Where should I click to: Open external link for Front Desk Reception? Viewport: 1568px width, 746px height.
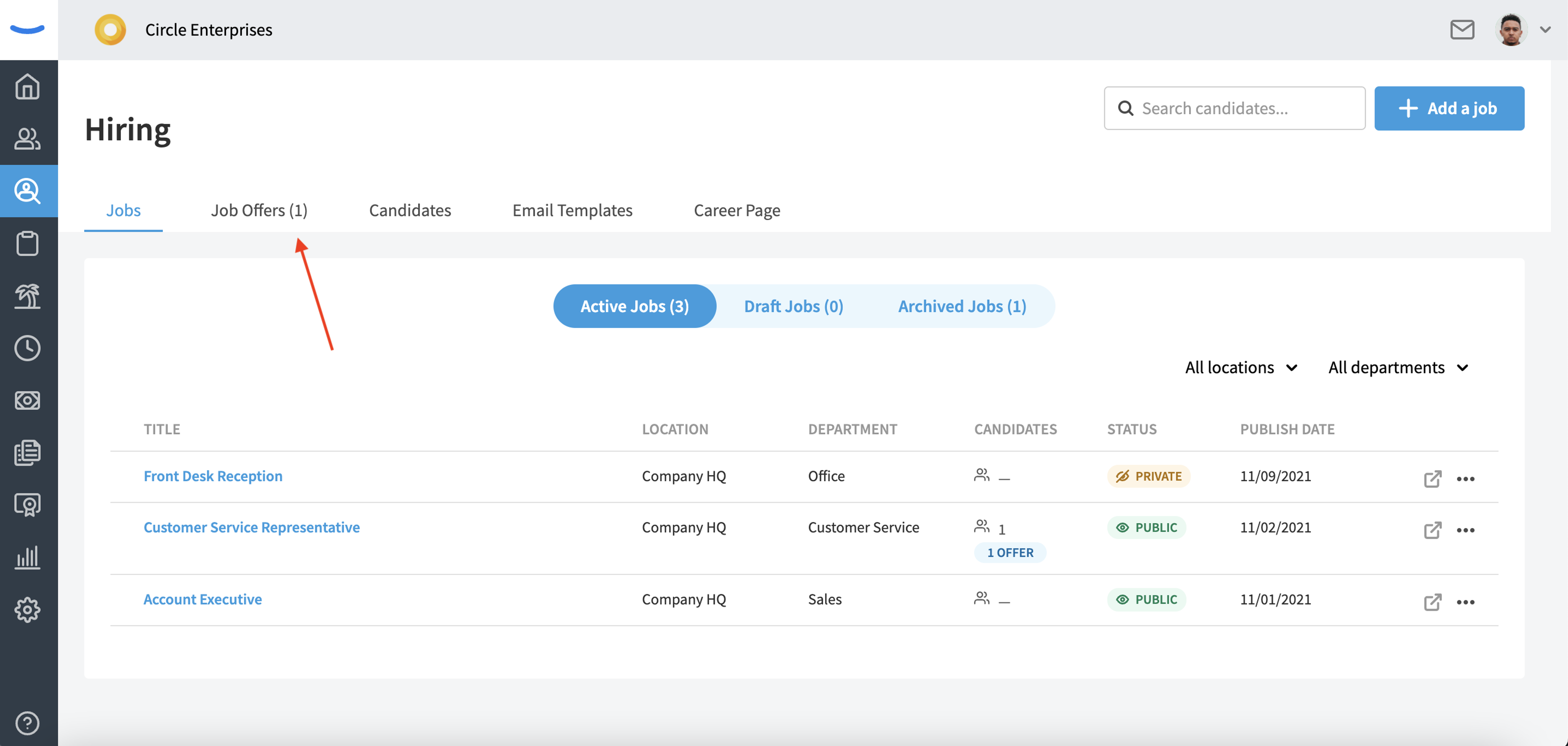click(1432, 478)
